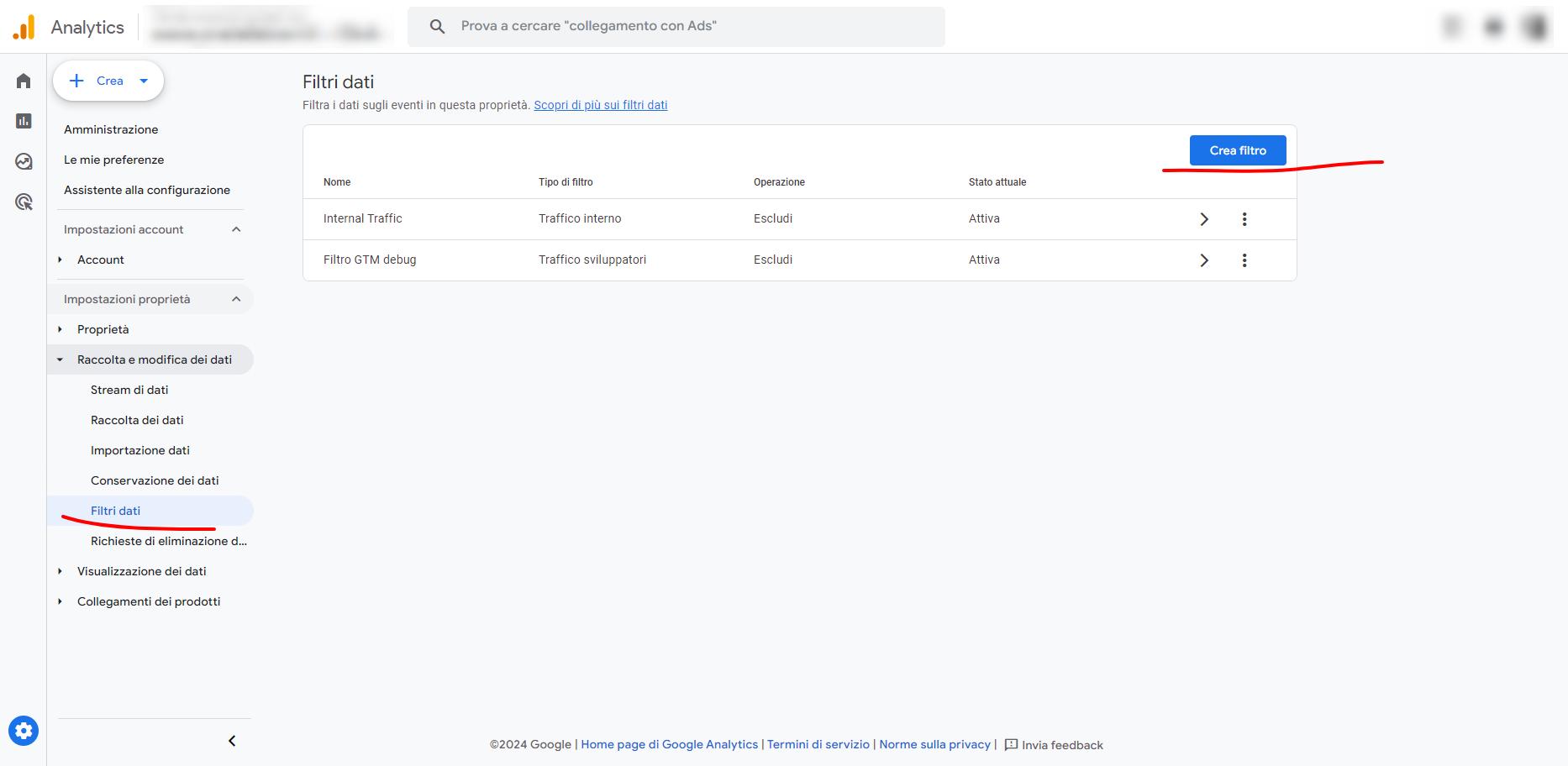
Task: Expand Visualizzazione dei dati tree item
Action: [61, 571]
